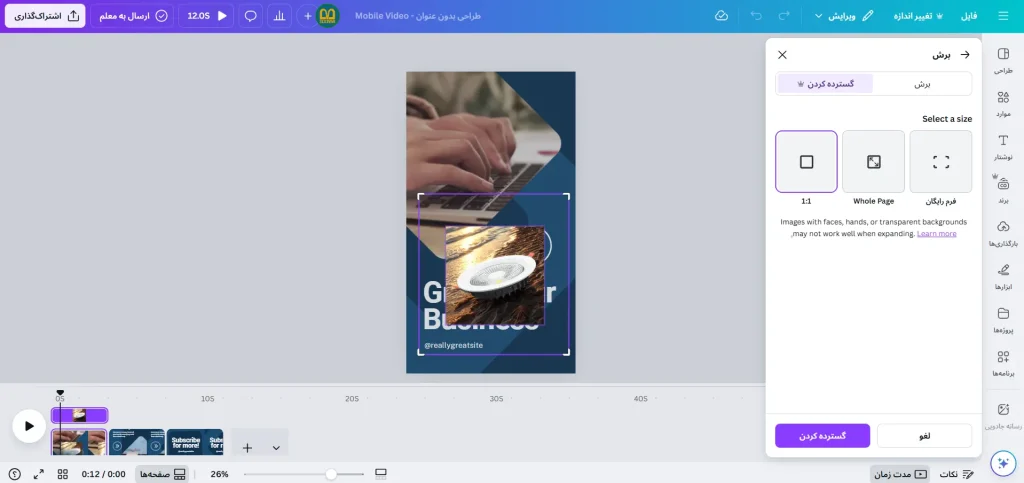Click the Cancel (لغو) button
This screenshot has width=1024, height=483.
924,436
